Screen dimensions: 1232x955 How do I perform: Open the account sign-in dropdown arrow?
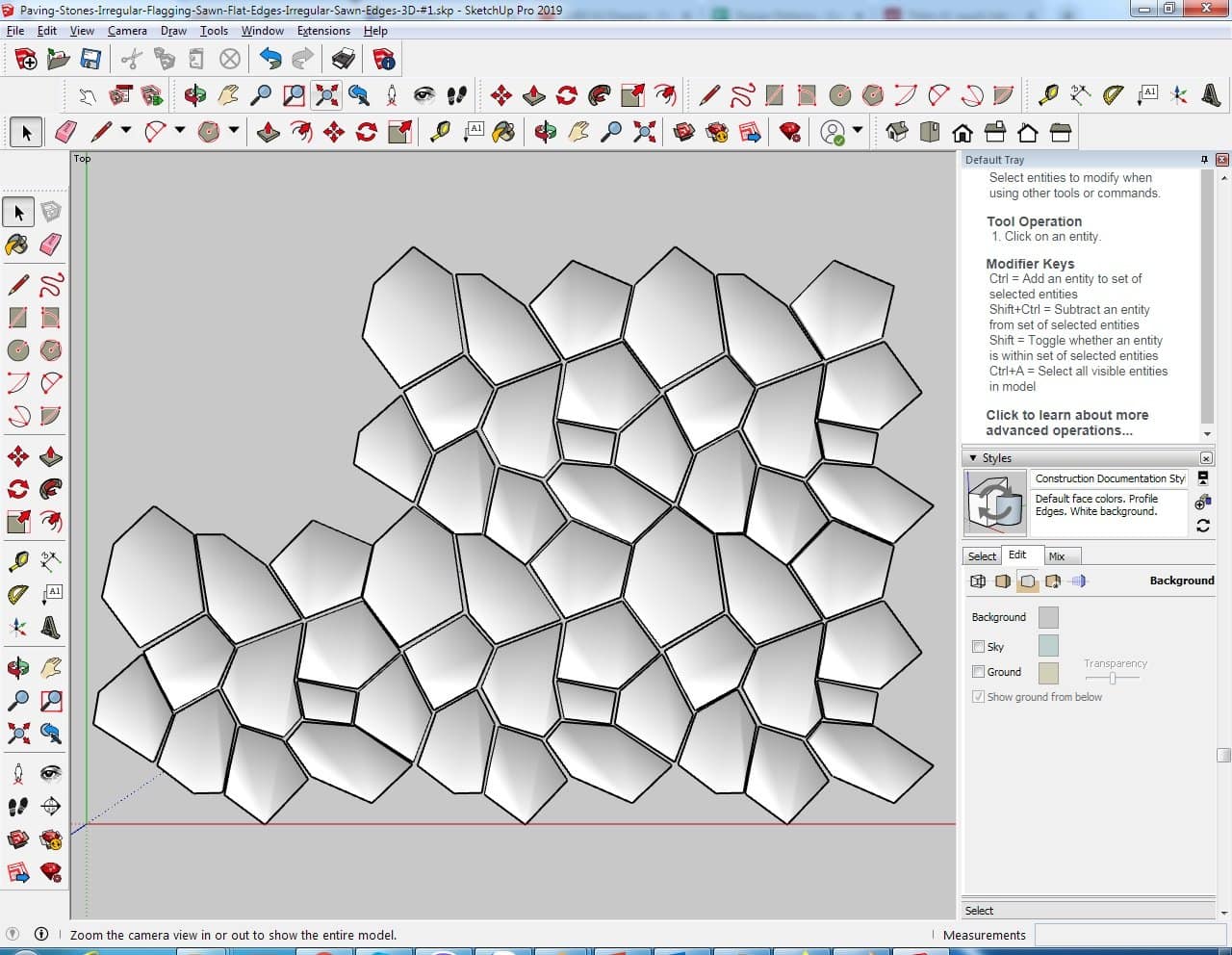click(858, 131)
